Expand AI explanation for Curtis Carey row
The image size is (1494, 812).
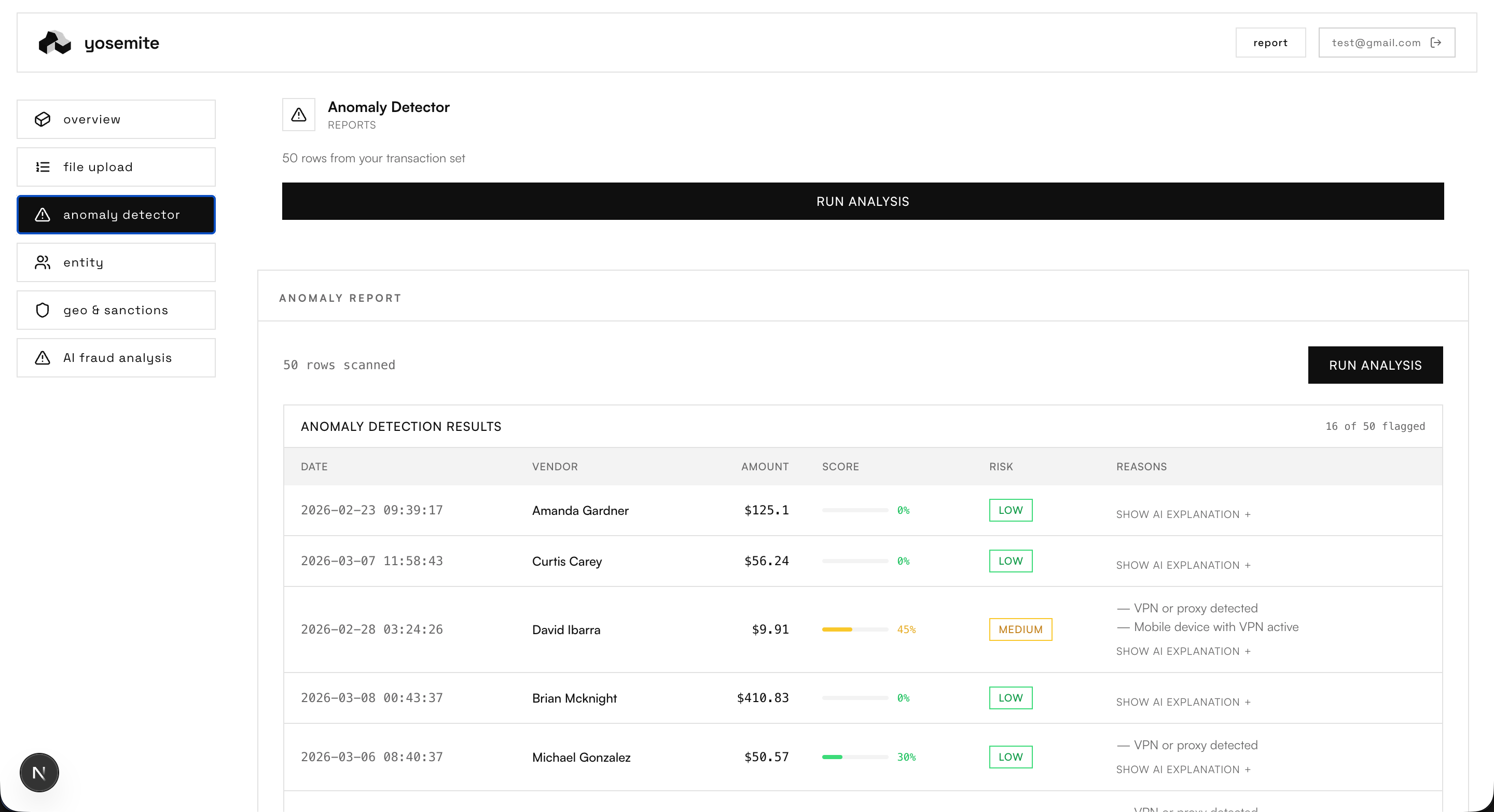(x=1183, y=565)
